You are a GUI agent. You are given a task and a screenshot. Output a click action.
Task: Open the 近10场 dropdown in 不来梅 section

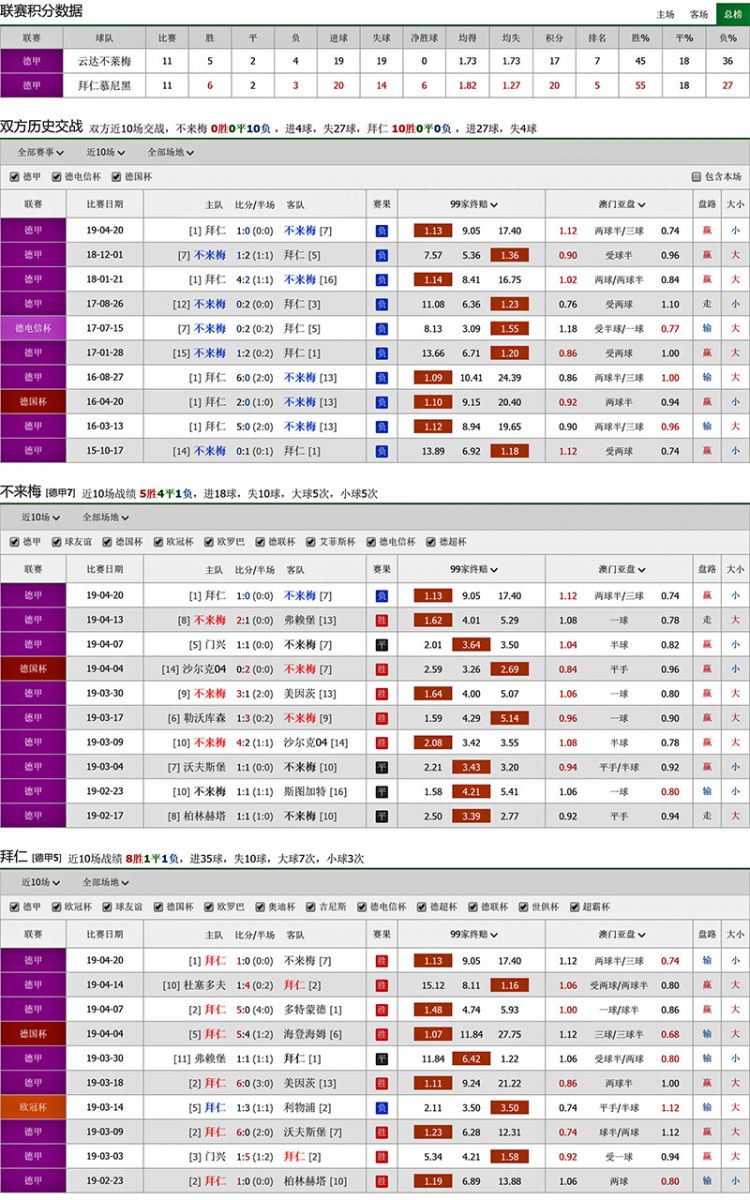point(41,518)
